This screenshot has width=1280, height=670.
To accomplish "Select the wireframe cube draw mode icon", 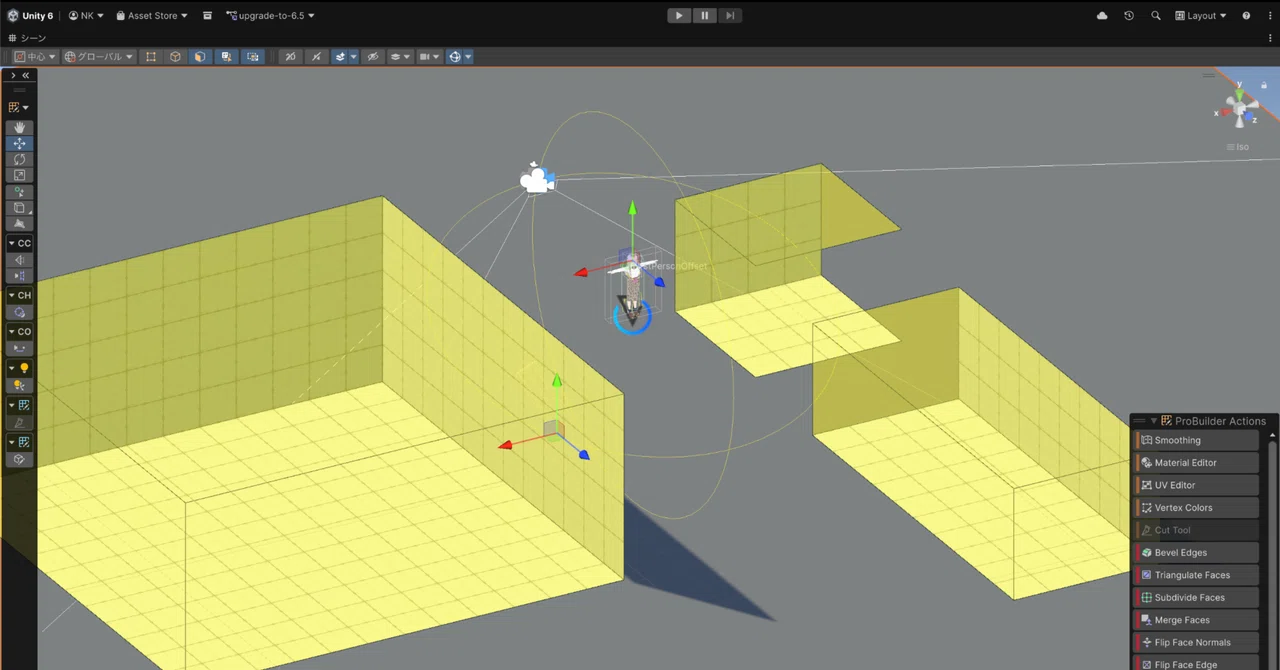I will (175, 57).
